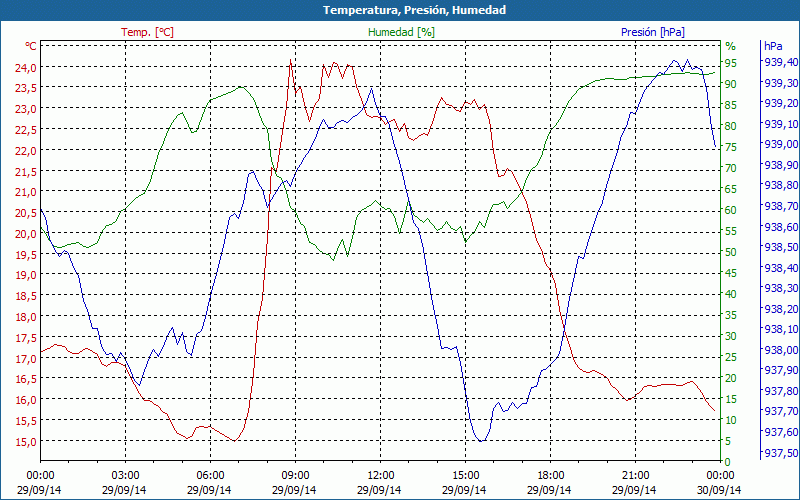The height and width of the screenshot is (500, 800).
Task: Click the 15,0 temperature axis value
Action: 26,441
